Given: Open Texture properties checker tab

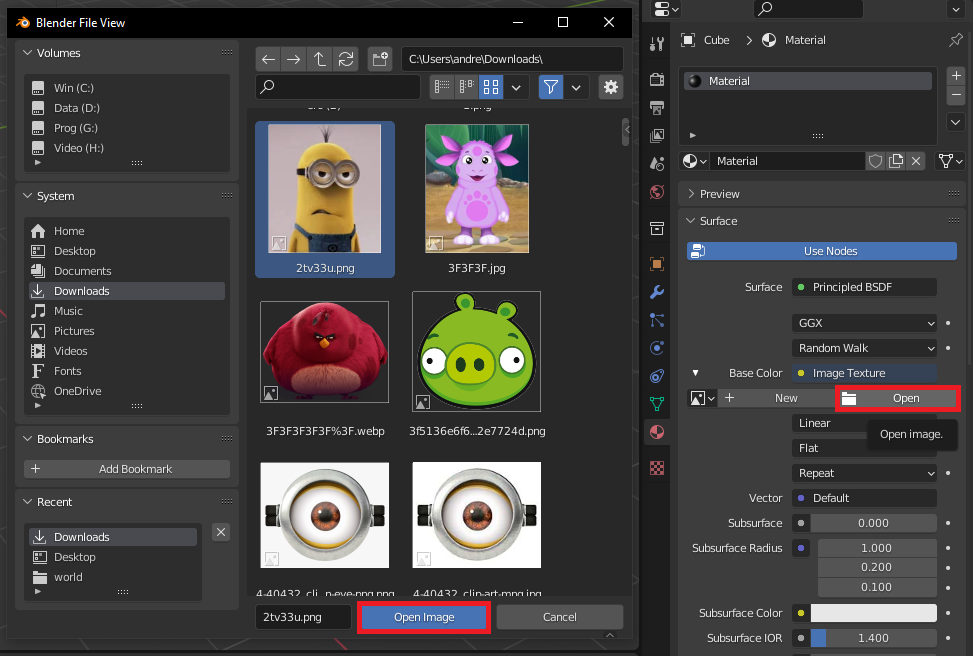Looking at the screenshot, I should click(x=657, y=468).
